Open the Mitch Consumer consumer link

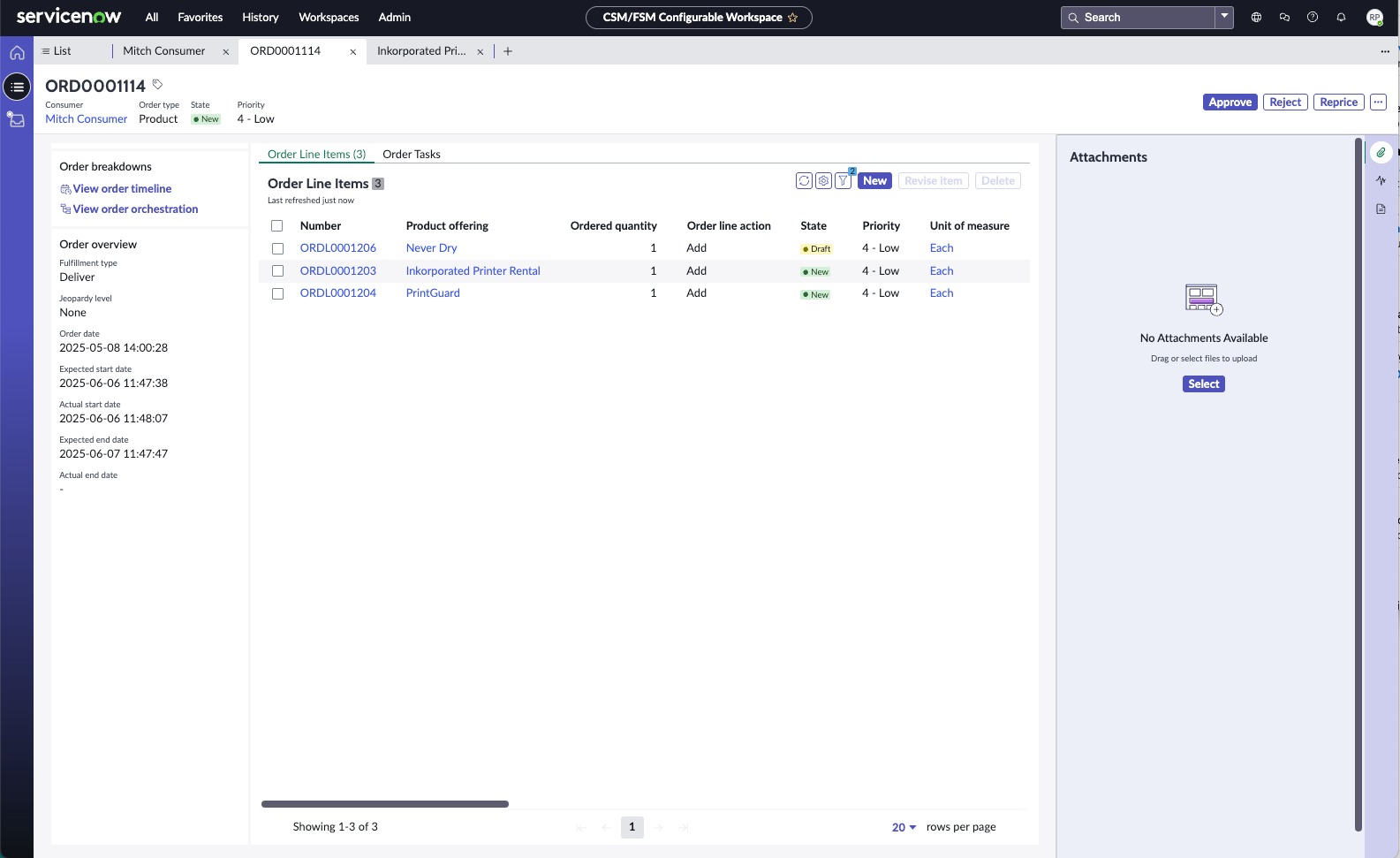point(87,118)
